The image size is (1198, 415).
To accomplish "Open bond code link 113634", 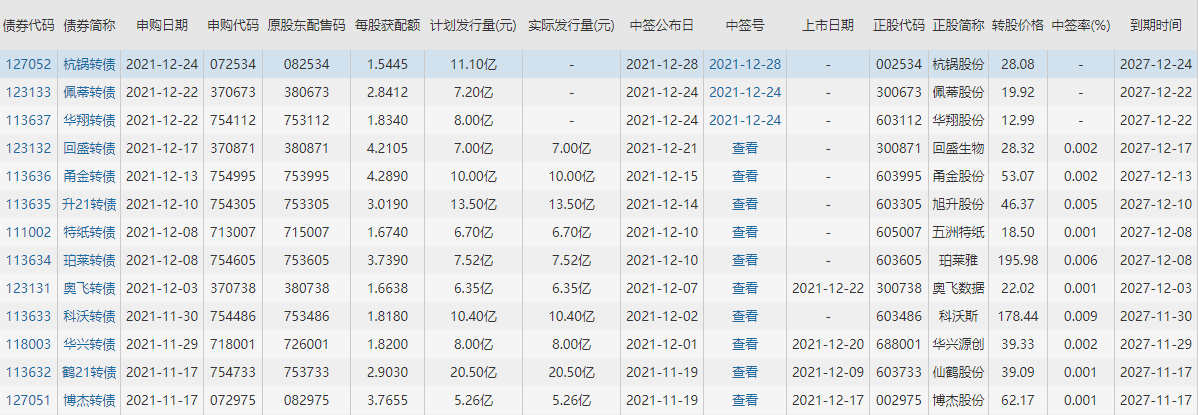I will click(28, 260).
